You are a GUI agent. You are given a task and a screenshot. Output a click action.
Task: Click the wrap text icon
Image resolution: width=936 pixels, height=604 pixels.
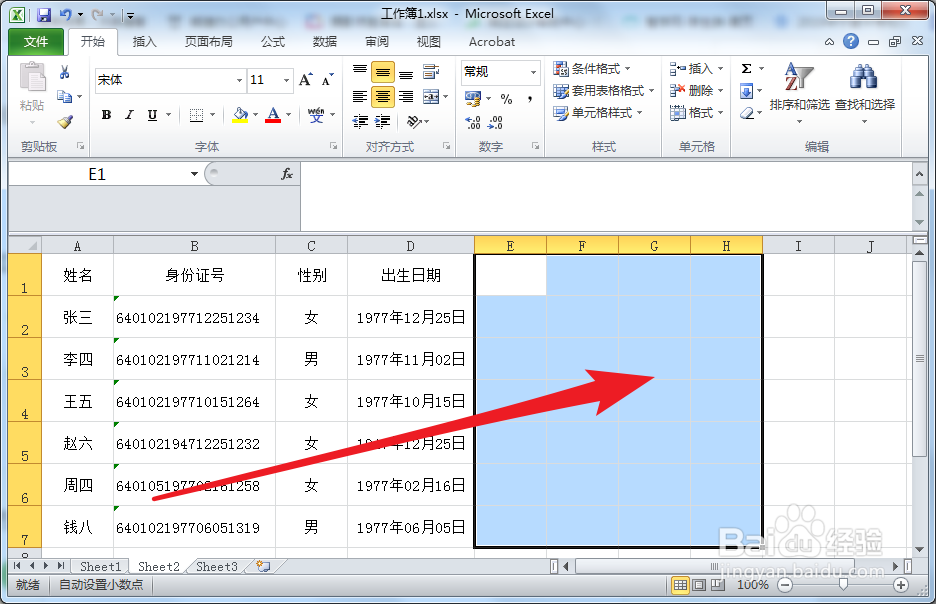coord(431,72)
